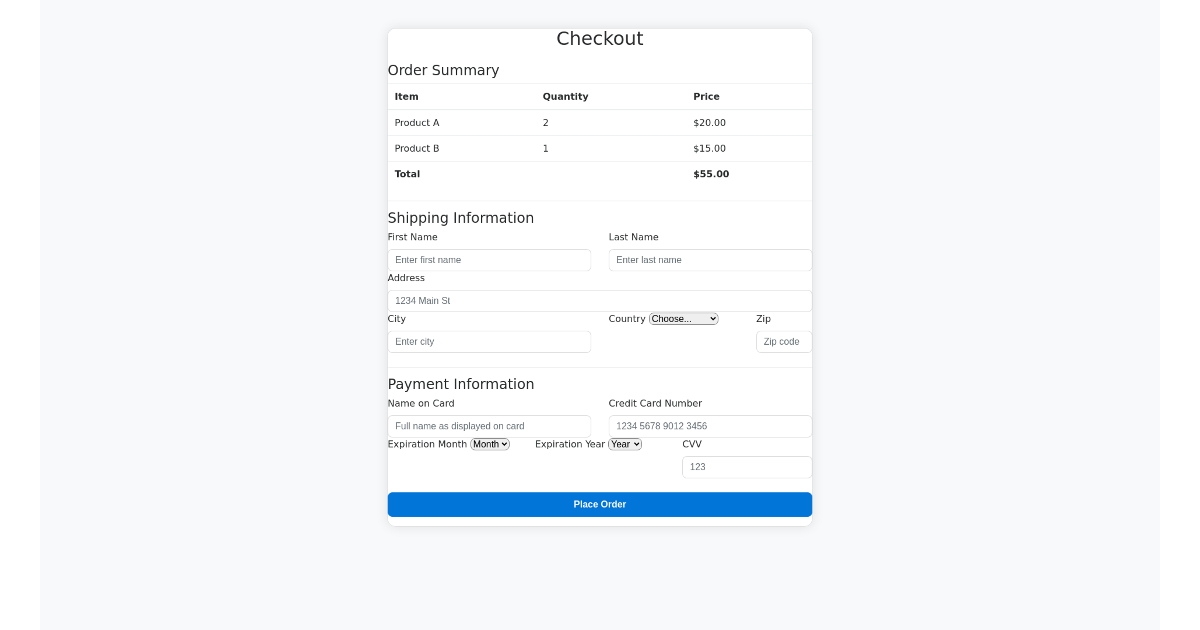Open the Expiration Year dropdown

624,444
